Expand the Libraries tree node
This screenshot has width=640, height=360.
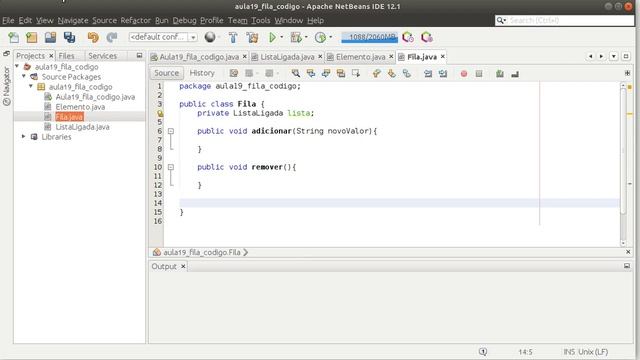click(x=24, y=136)
